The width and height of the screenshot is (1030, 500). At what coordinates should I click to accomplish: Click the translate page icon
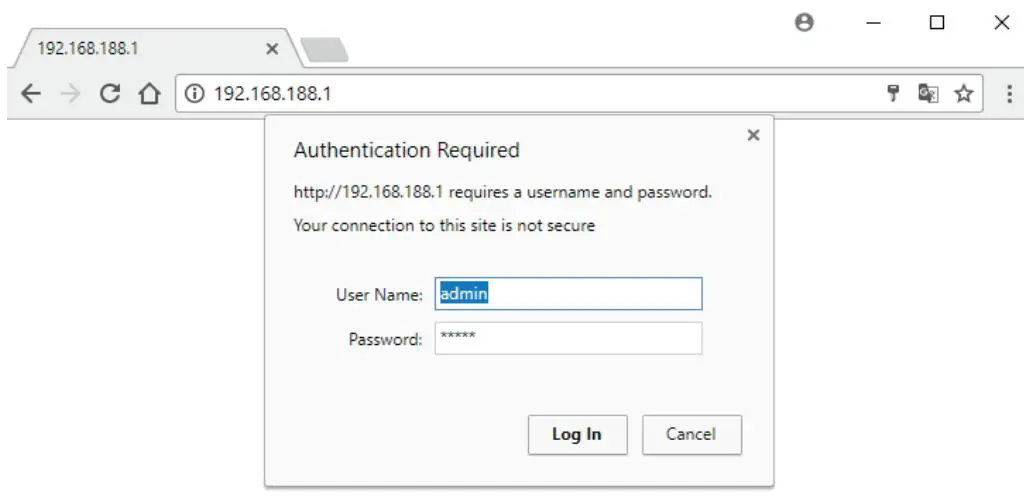coord(929,94)
